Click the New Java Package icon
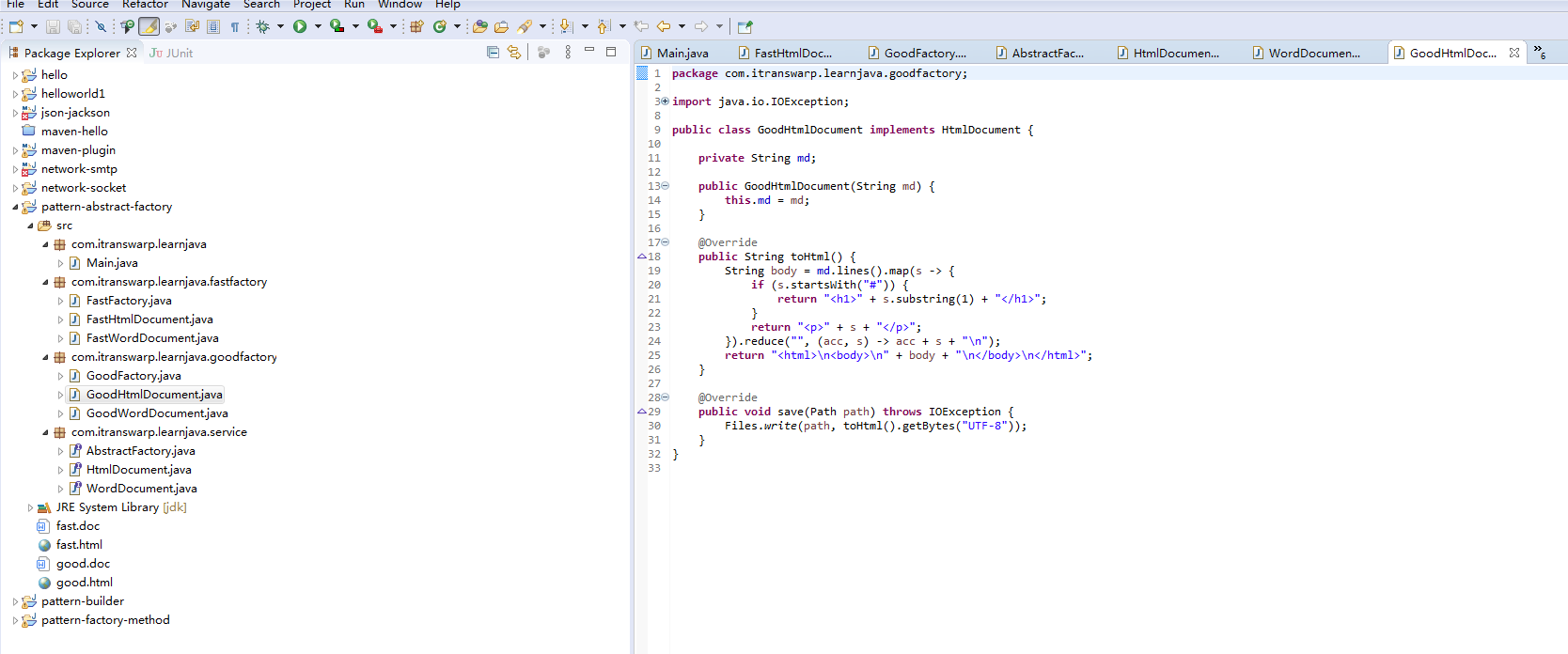 click(x=416, y=26)
